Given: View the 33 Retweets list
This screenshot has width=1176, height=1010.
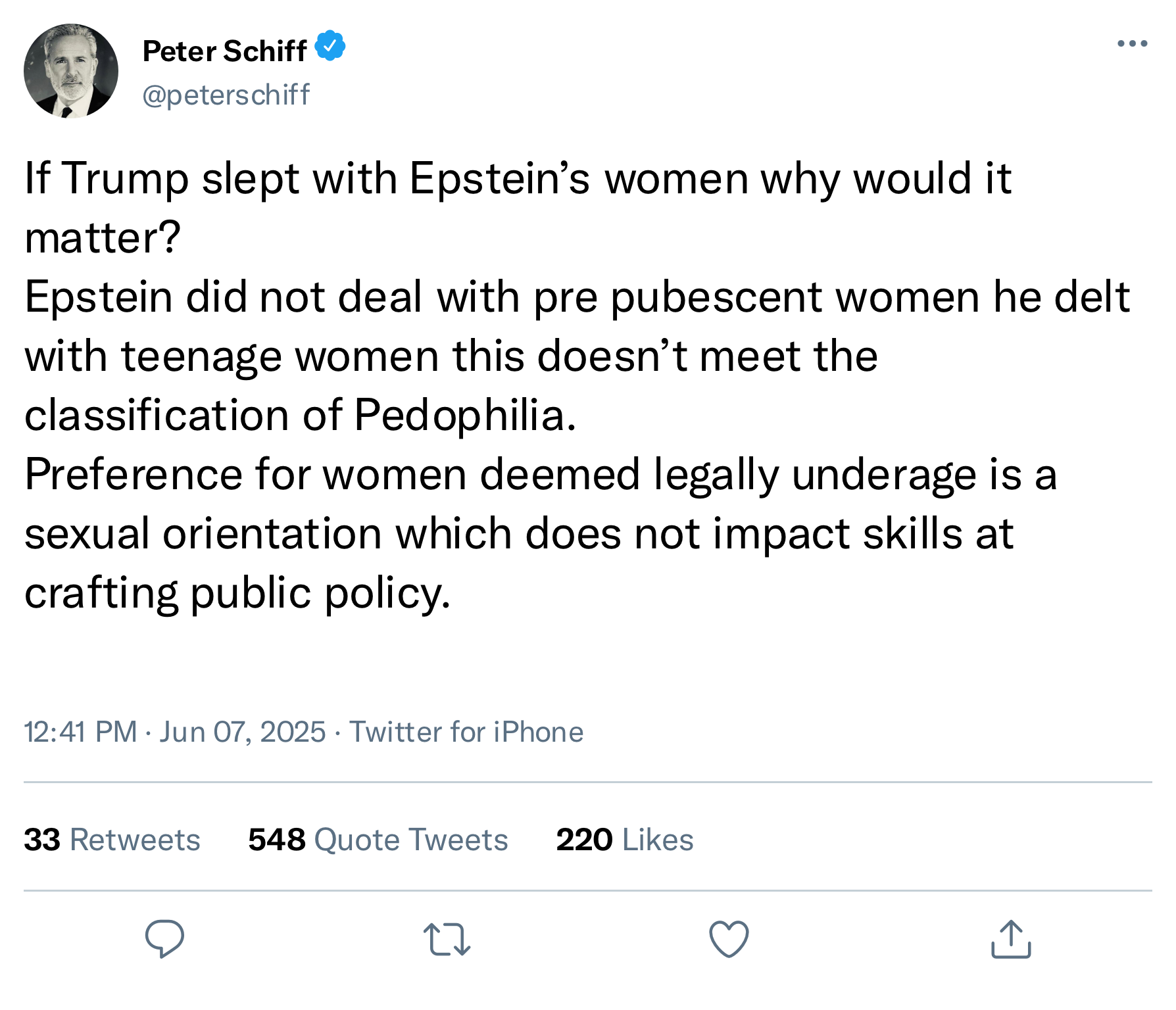Looking at the screenshot, I should click(112, 840).
